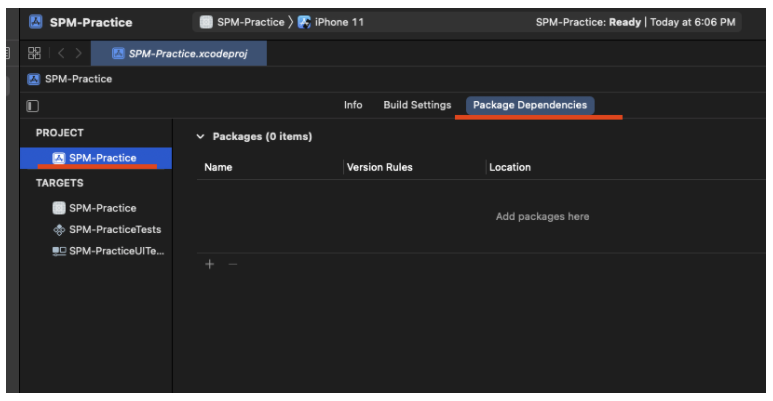Image resolution: width=773 pixels, height=401 pixels.
Task: Open the related items grid icon
Action: pos(35,53)
